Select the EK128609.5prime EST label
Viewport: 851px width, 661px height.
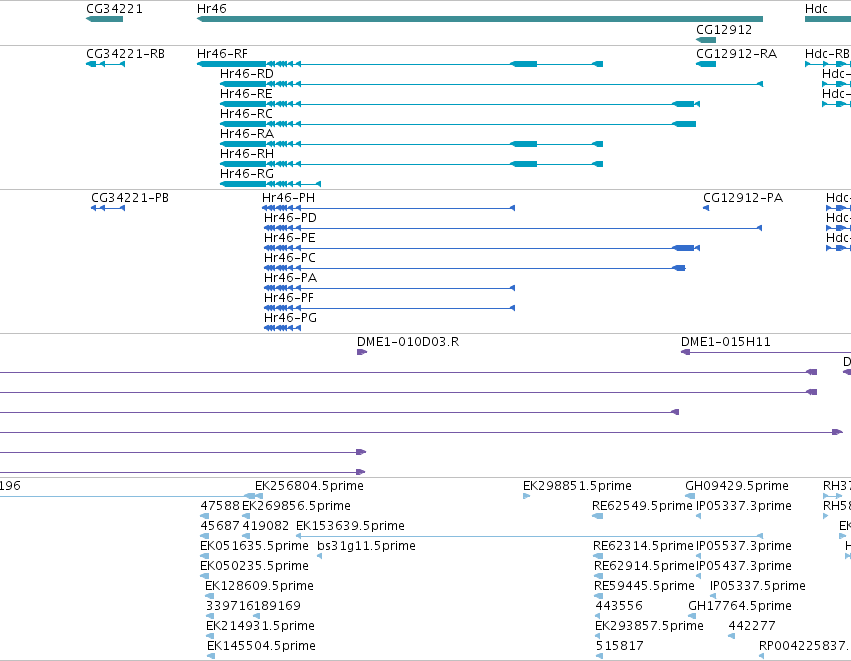tap(259, 586)
